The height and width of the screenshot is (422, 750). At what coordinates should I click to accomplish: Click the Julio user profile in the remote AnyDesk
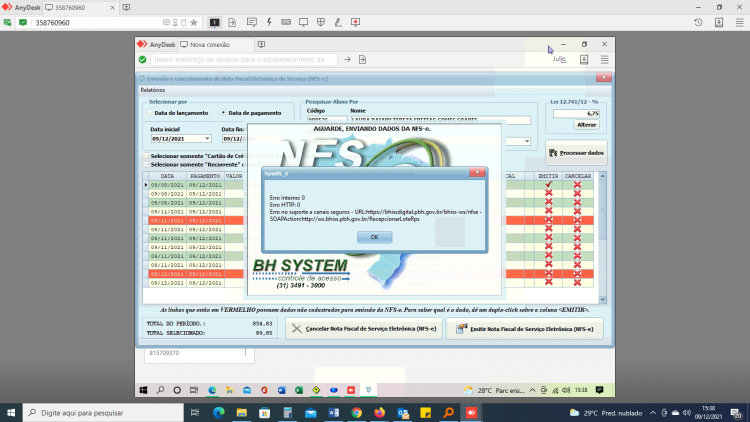pos(559,59)
